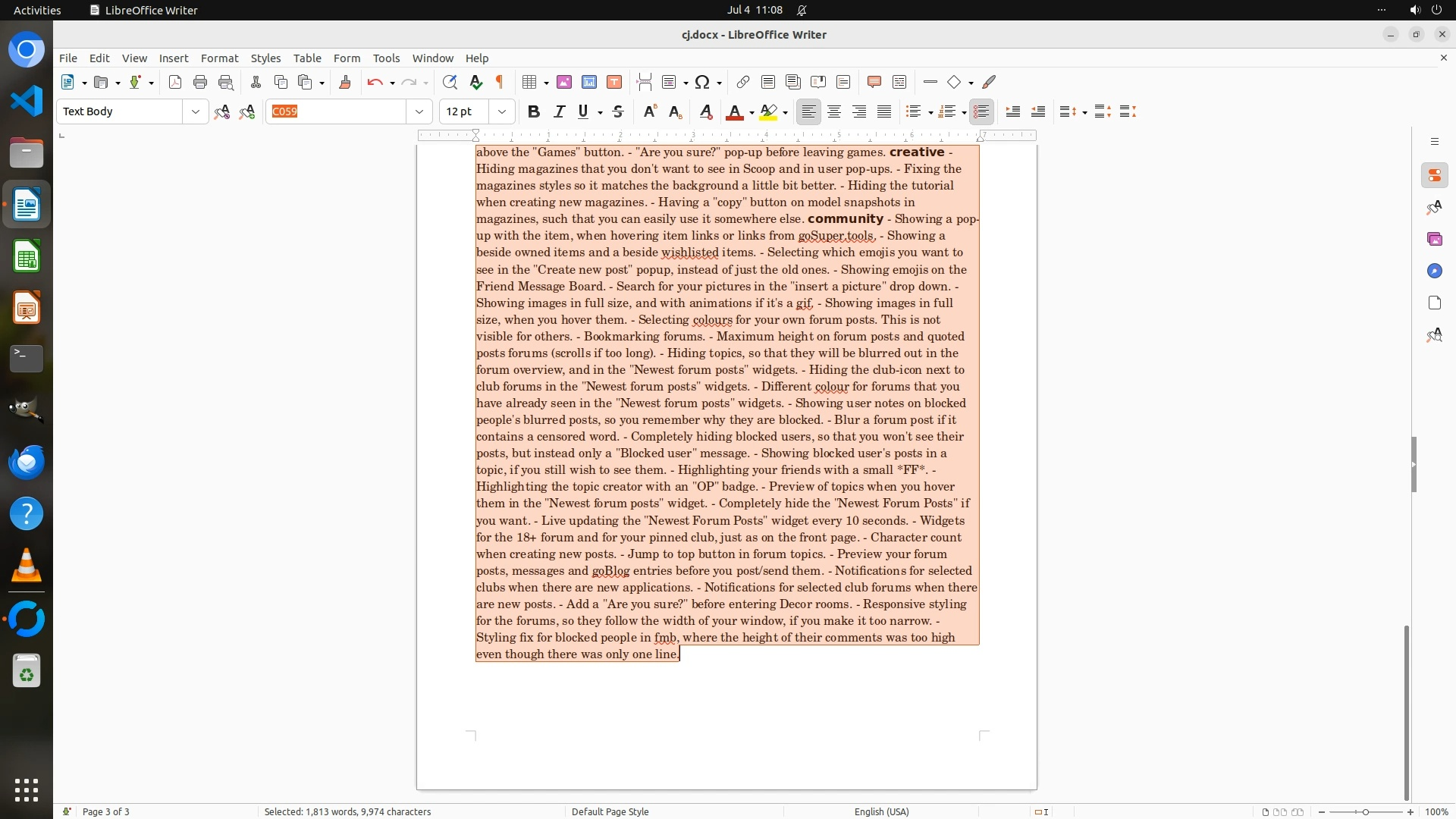
Task: Click the Insert Image icon
Action: pos(564,82)
